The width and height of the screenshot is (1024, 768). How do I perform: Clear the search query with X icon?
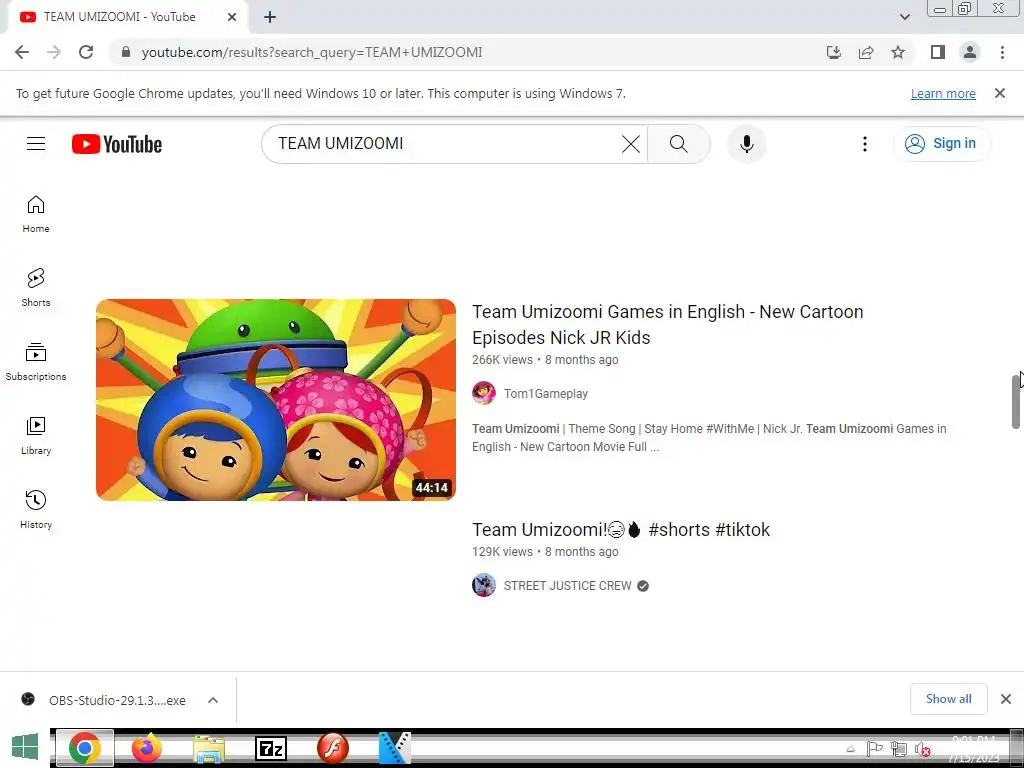[x=630, y=144]
